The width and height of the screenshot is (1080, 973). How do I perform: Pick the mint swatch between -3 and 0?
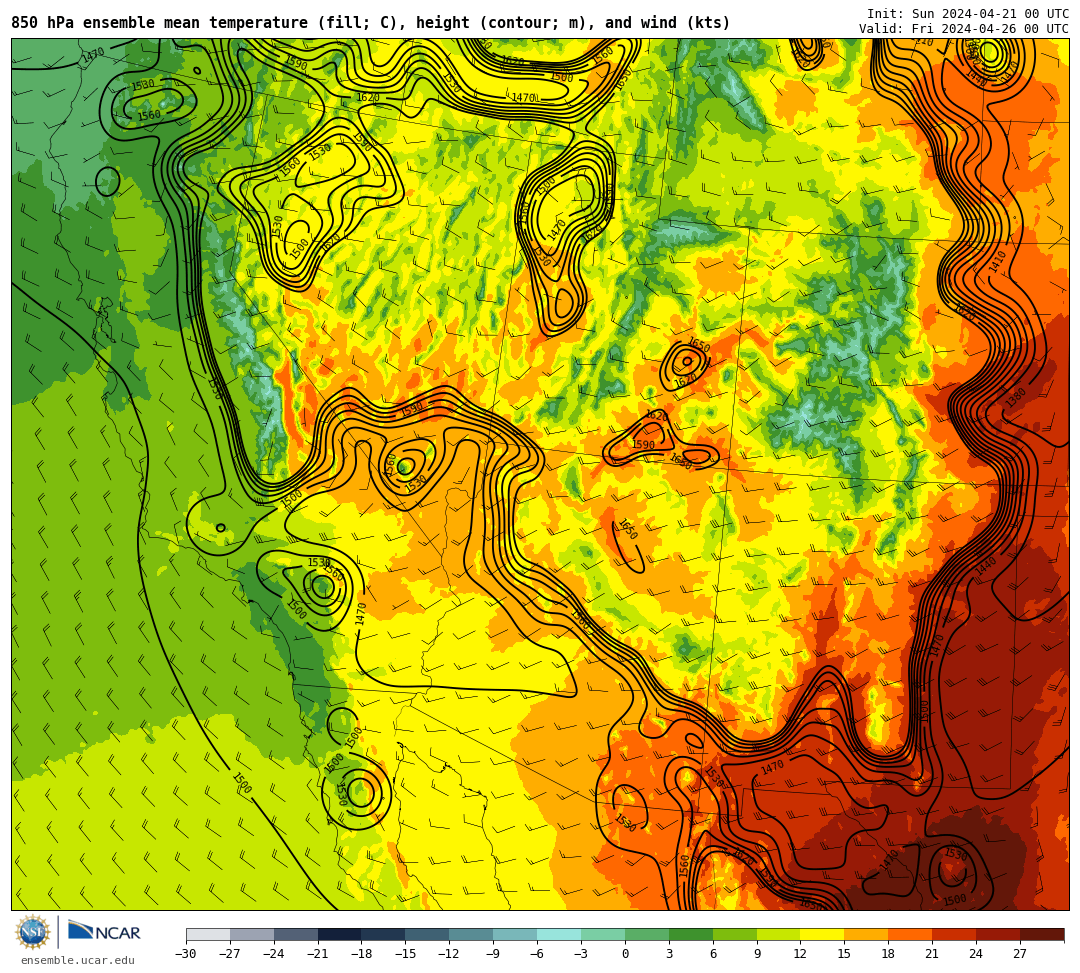603,934
